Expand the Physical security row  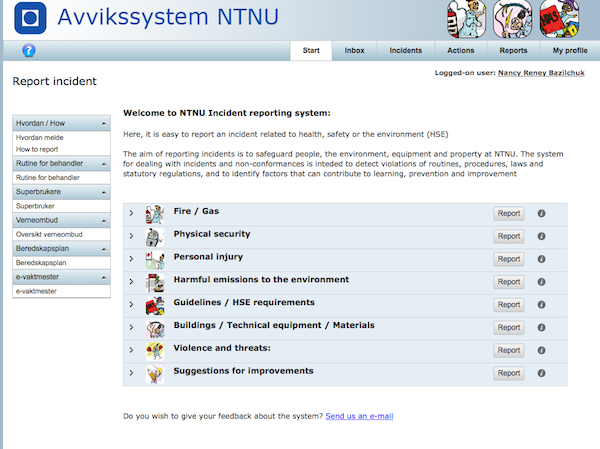pyautogui.click(x=131, y=236)
